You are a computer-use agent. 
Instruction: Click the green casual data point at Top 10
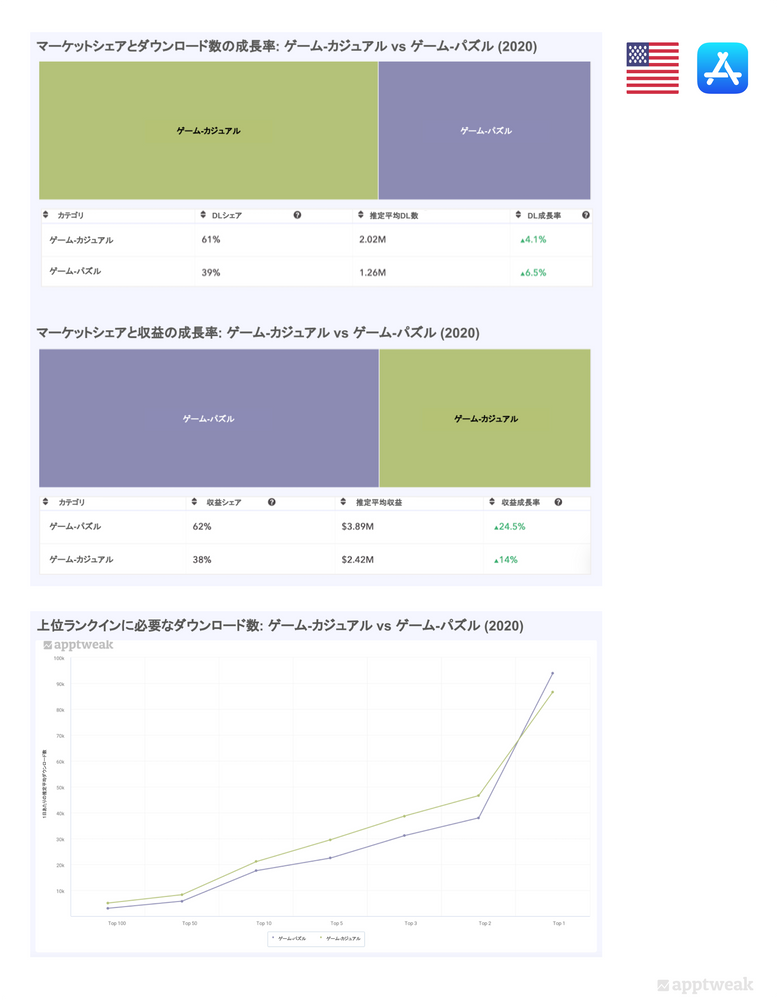256,861
